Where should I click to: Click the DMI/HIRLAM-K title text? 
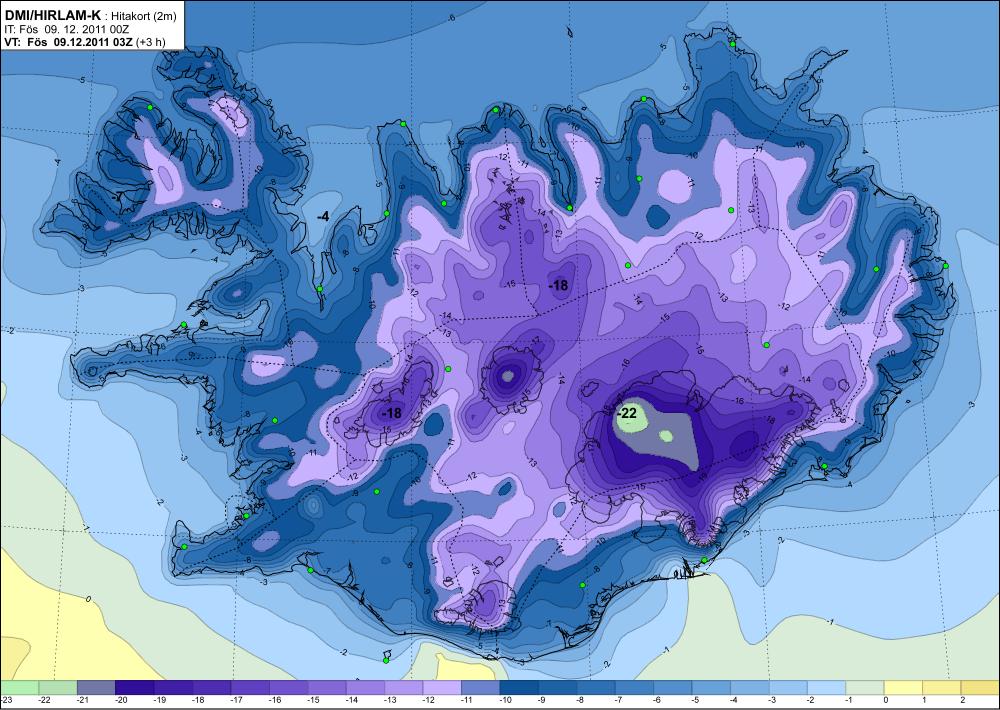[52, 16]
